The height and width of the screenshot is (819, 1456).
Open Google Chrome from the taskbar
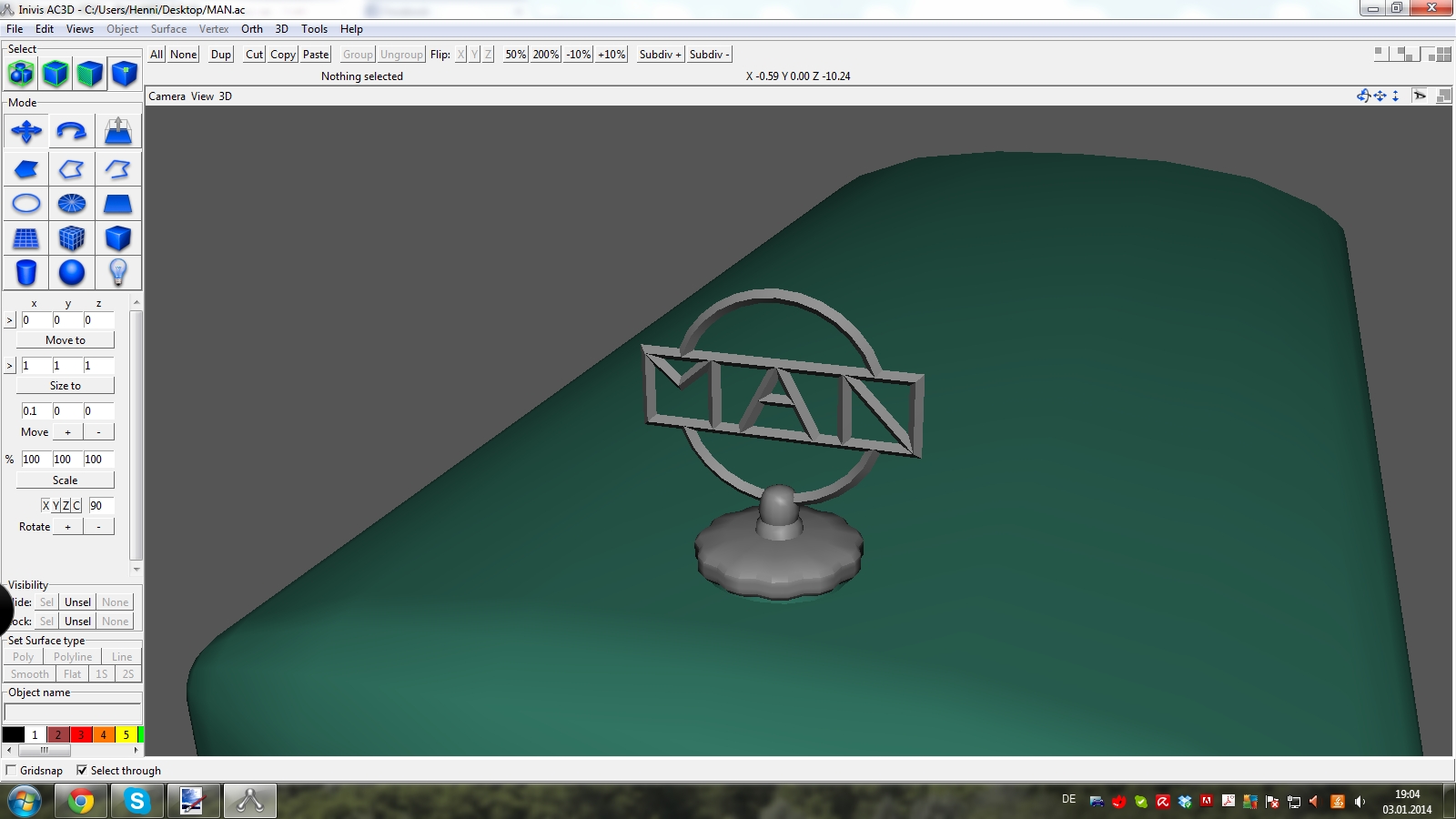click(x=80, y=802)
